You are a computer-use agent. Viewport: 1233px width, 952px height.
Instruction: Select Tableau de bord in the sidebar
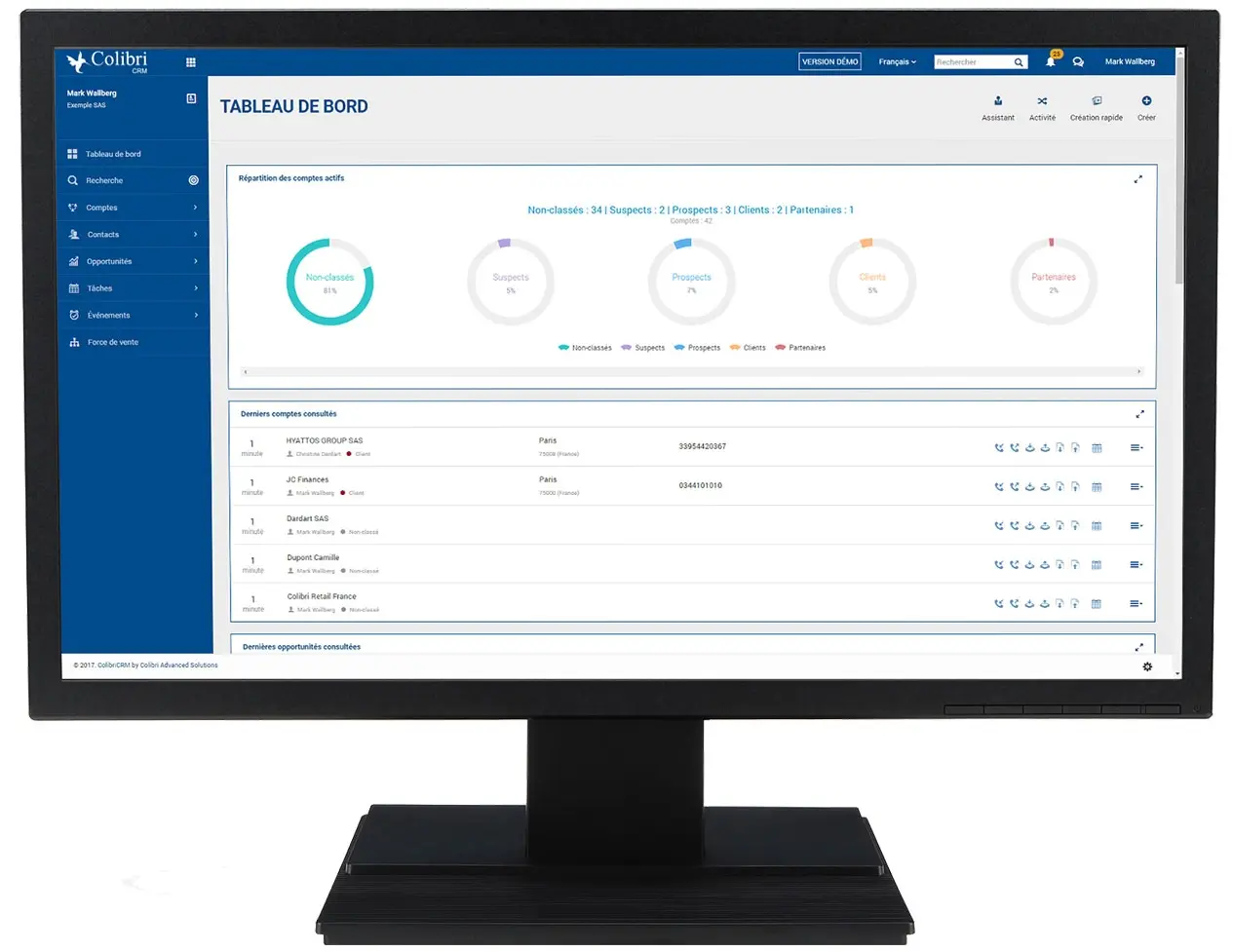click(113, 154)
